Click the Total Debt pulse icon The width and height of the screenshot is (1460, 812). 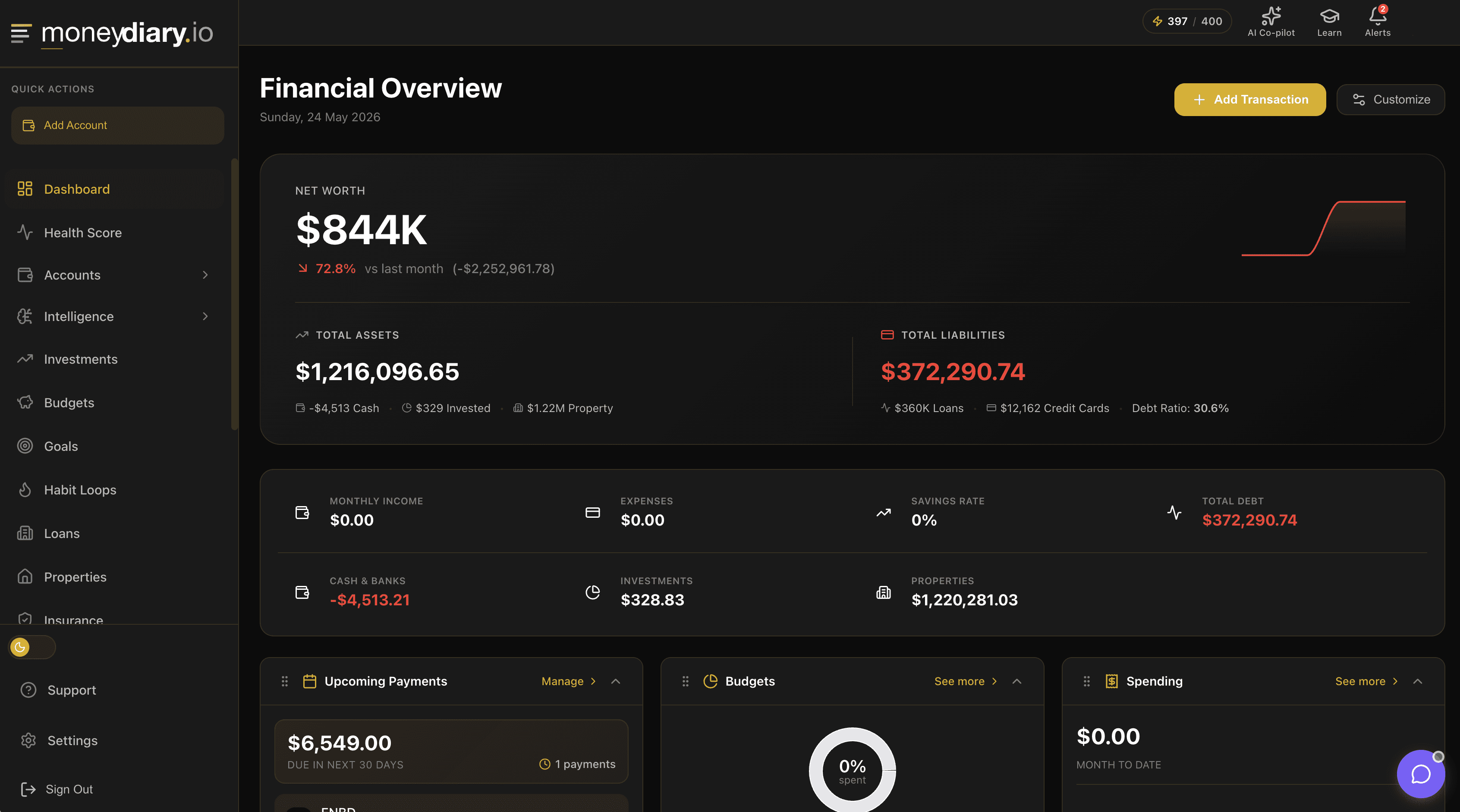point(1174,512)
